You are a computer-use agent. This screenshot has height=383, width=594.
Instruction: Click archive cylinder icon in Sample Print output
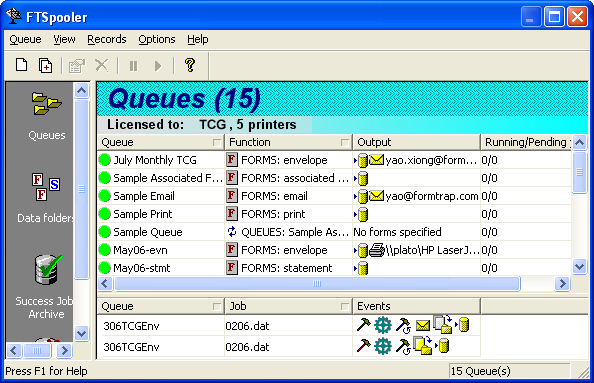click(x=363, y=214)
